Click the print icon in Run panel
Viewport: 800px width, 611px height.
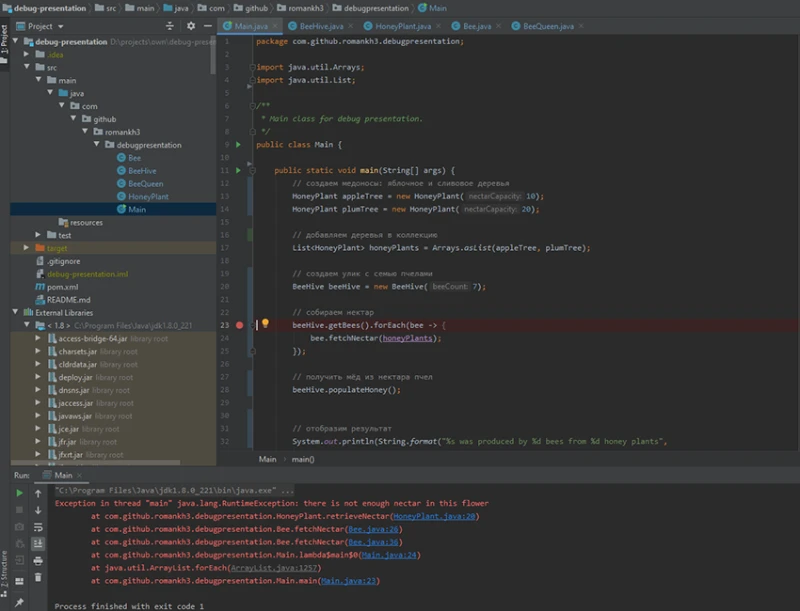pyautogui.click(x=37, y=560)
